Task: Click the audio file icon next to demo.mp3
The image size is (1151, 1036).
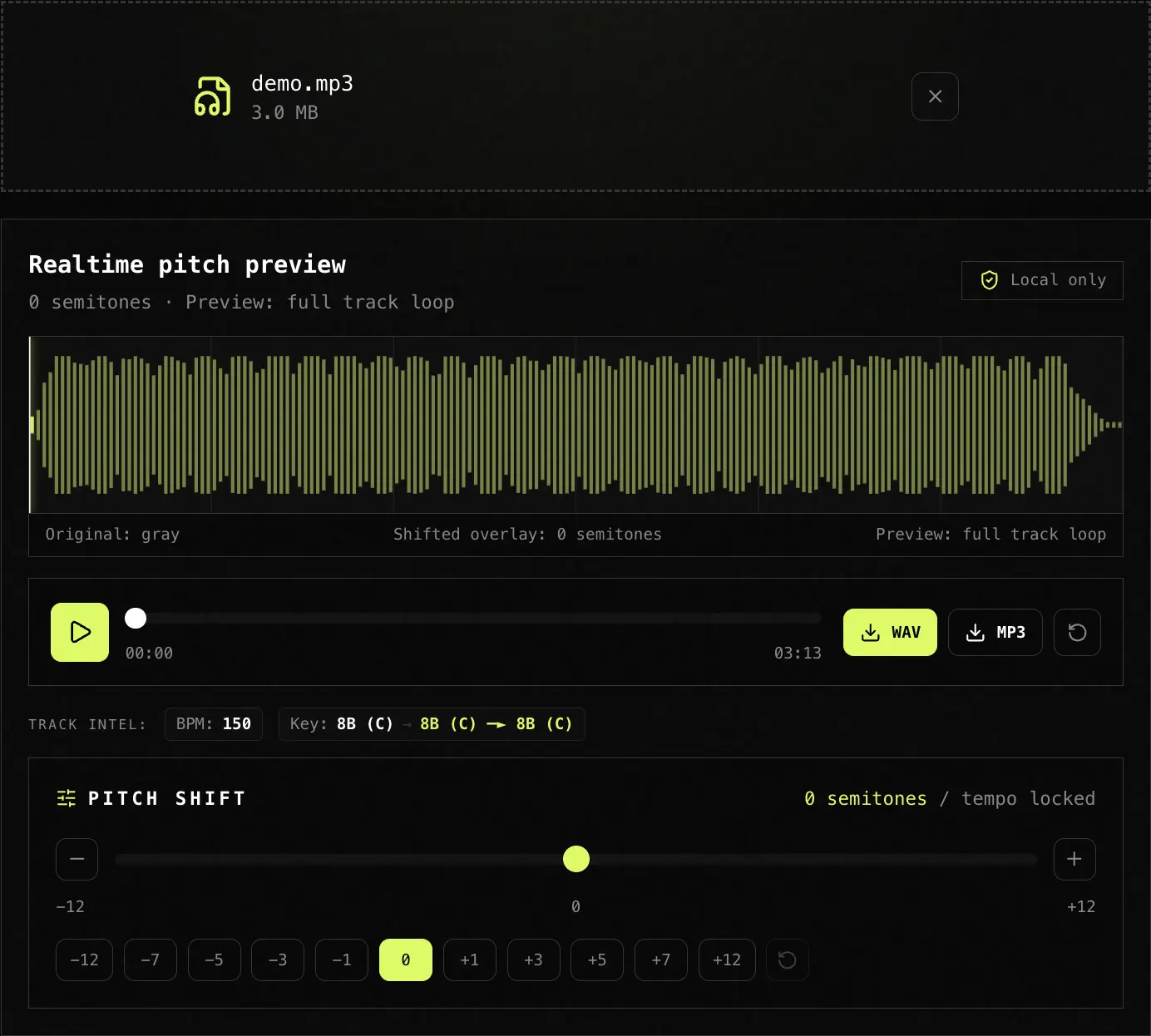Action: click(212, 96)
